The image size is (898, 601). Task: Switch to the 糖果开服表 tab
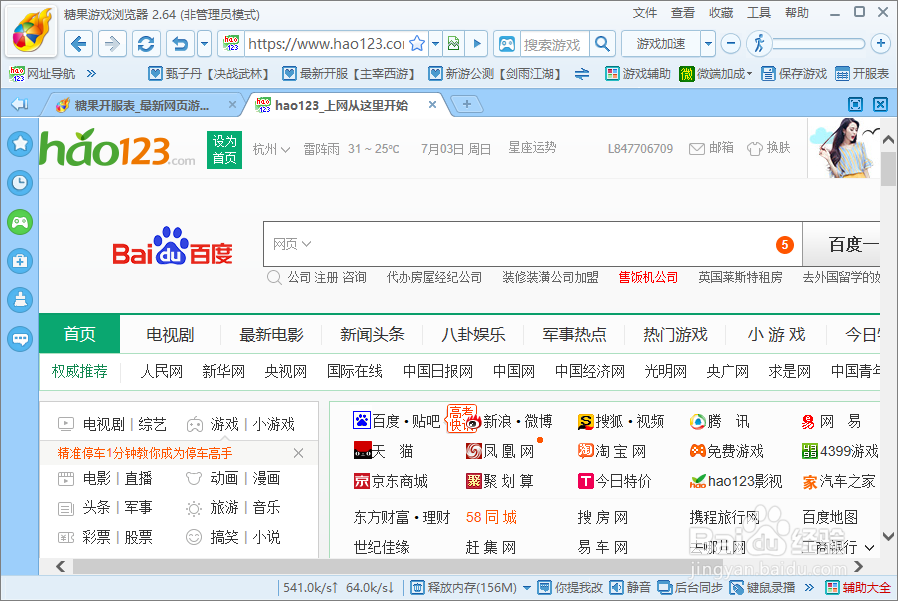click(141, 105)
